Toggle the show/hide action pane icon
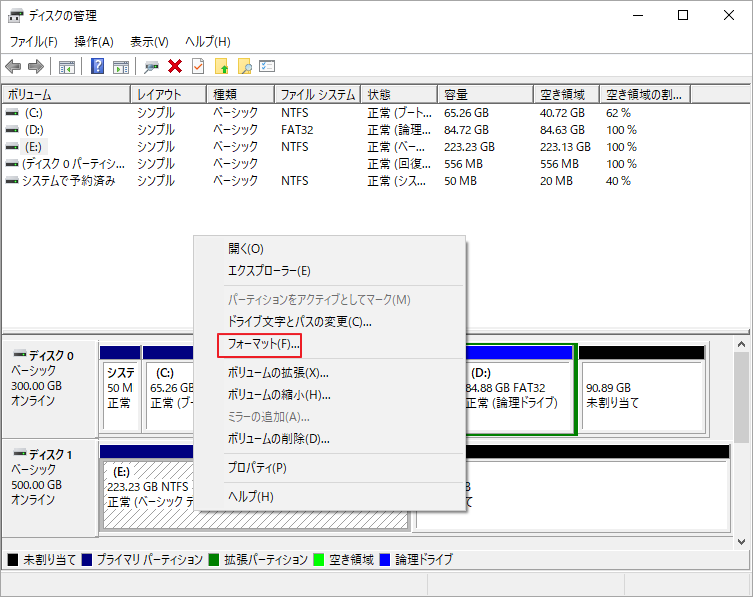 [x=121, y=67]
